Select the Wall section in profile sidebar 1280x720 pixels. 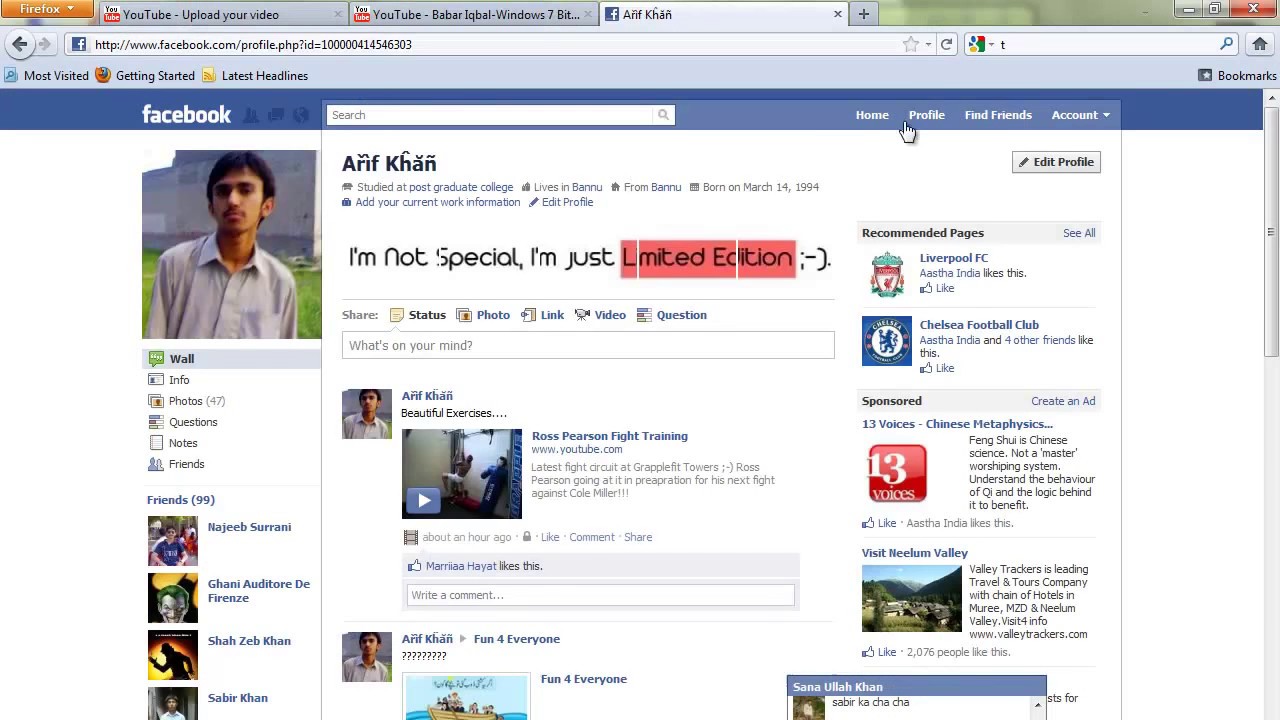232,359
